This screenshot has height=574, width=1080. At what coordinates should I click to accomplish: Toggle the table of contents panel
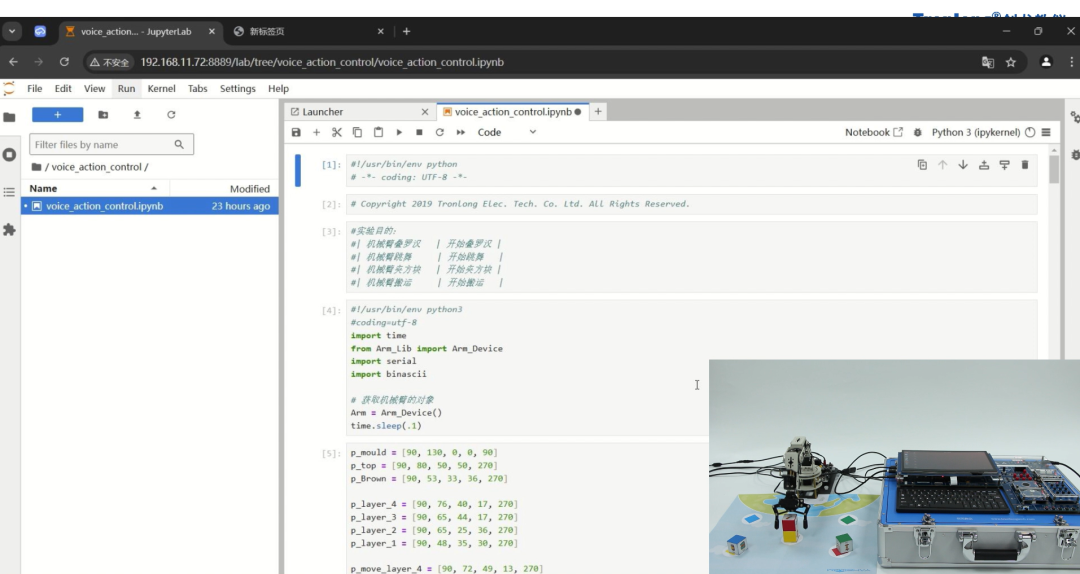pyautogui.click(x=10, y=192)
